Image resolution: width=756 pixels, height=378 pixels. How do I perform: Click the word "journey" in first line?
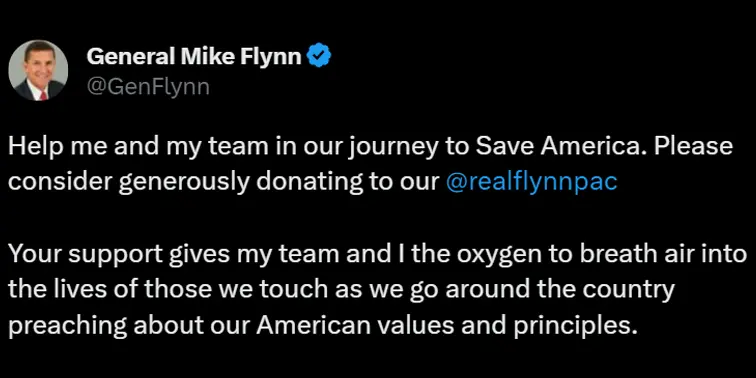[391, 148]
